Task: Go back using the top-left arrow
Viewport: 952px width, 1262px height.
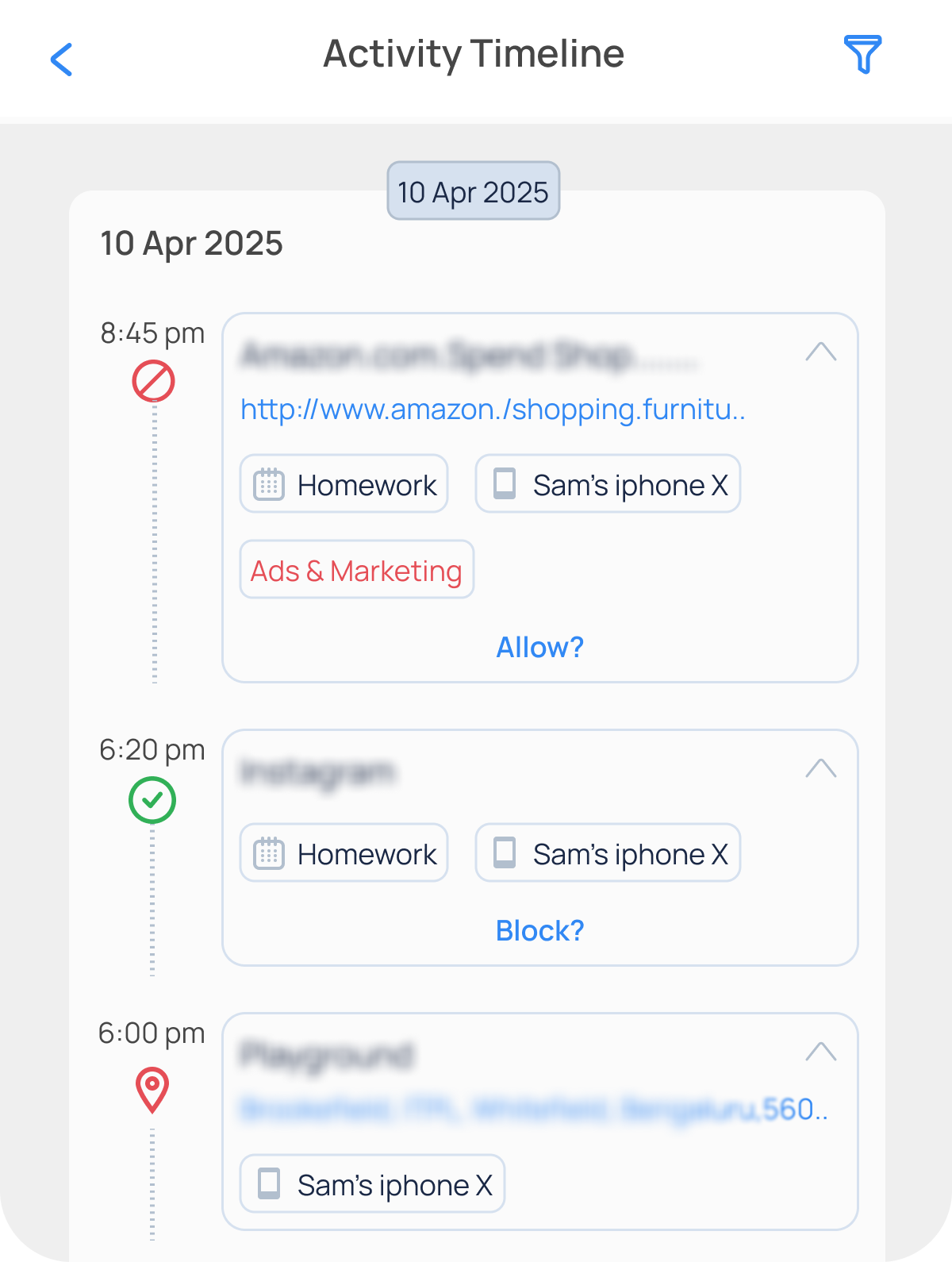Action: 61,60
